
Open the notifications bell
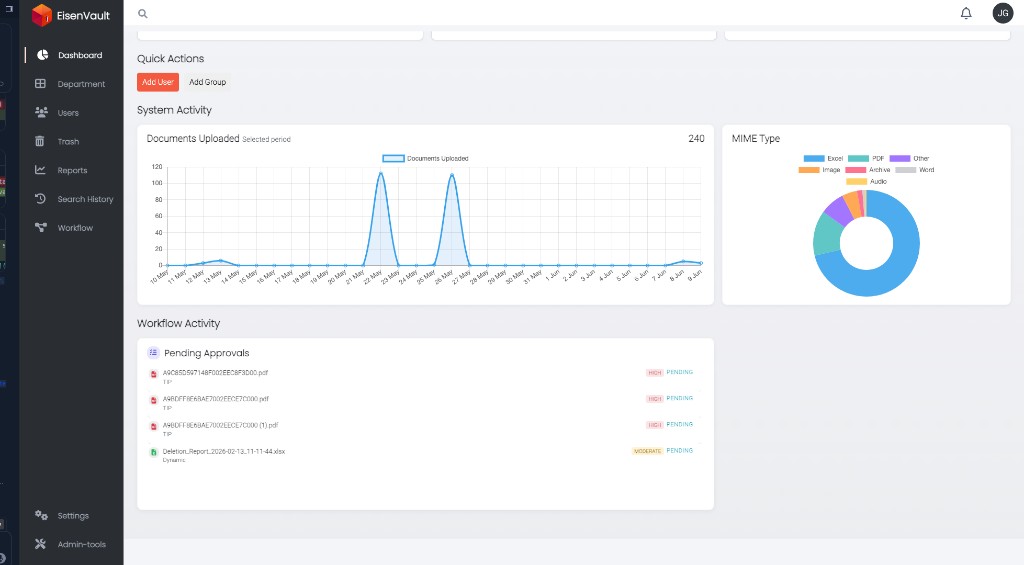966,13
